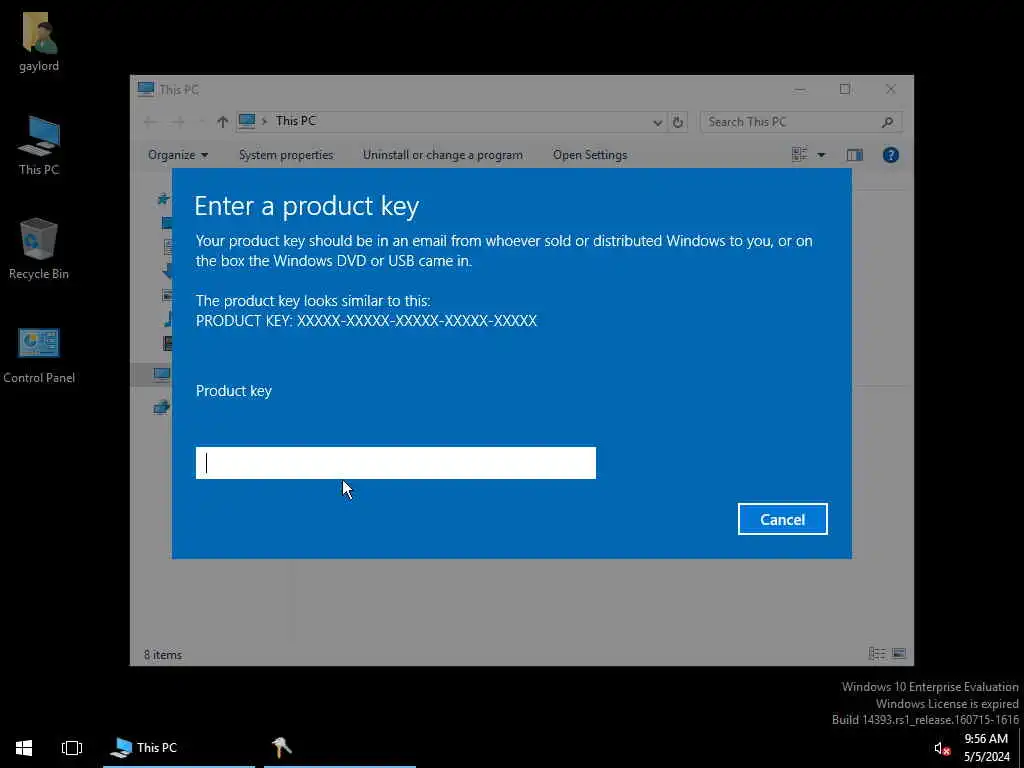Expand the view options dropdown arrow

coord(822,155)
